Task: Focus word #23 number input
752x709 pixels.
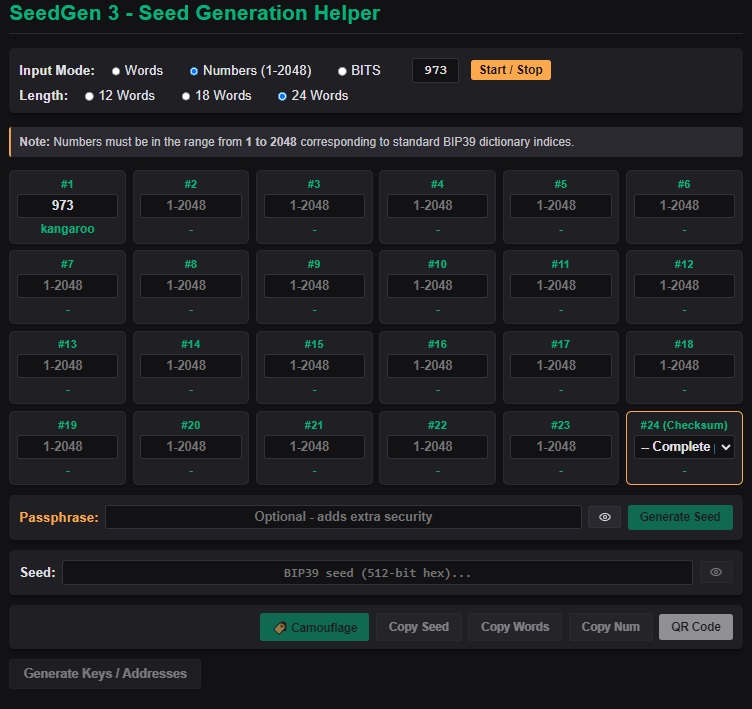Action: tap(561, 447)
